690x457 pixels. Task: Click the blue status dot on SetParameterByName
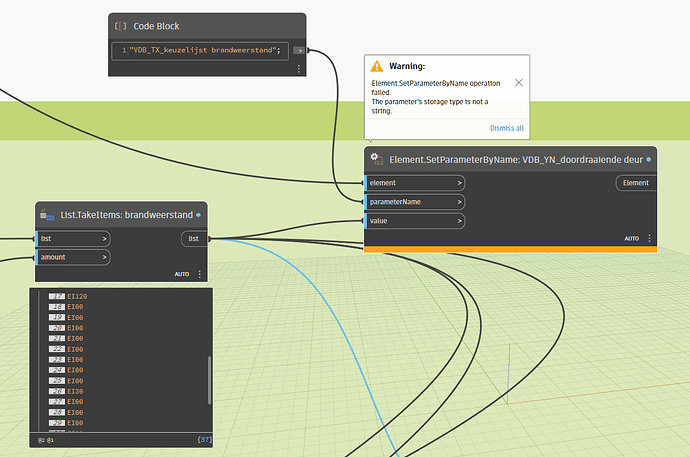coord(649,159)
